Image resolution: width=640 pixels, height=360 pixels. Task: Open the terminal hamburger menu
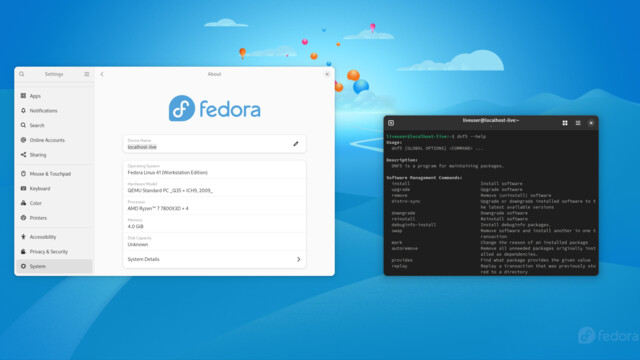[578, 123]
